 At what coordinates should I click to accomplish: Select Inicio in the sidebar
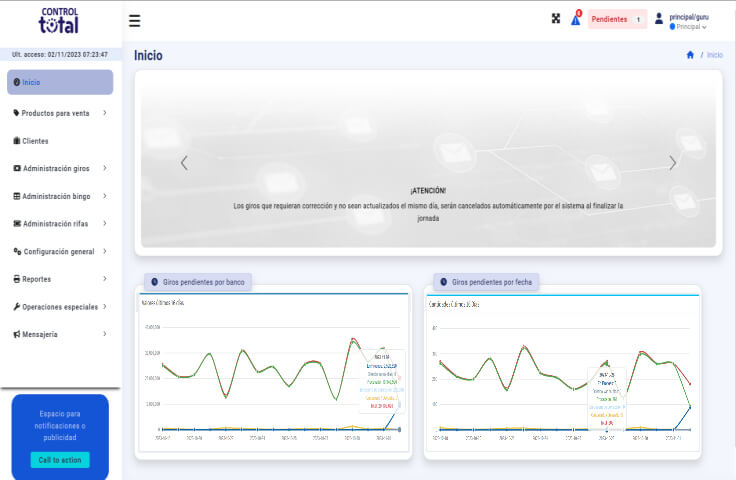click(60, 82)
